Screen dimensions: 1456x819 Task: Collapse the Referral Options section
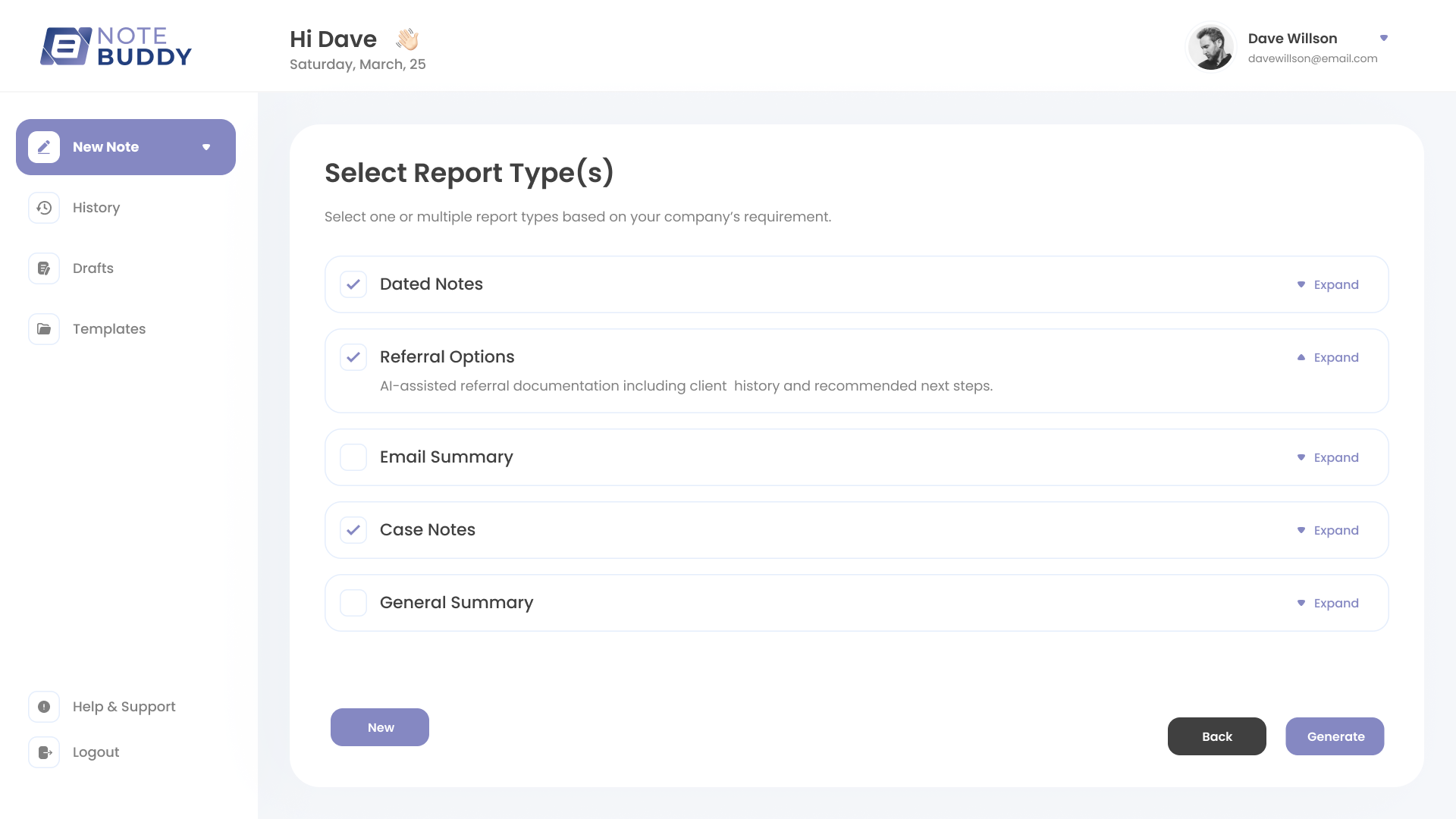[x=1328, y=357]
